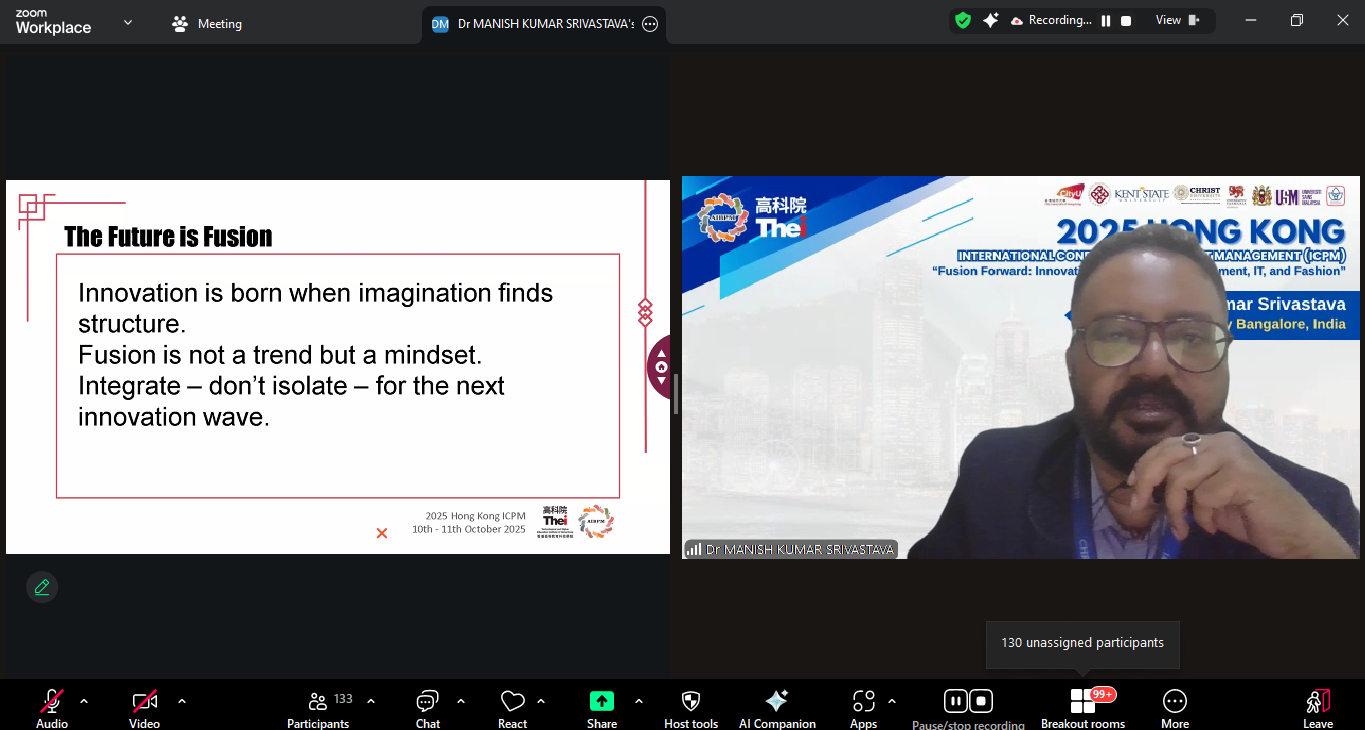Launch AI Companion from toolbar

776,701
